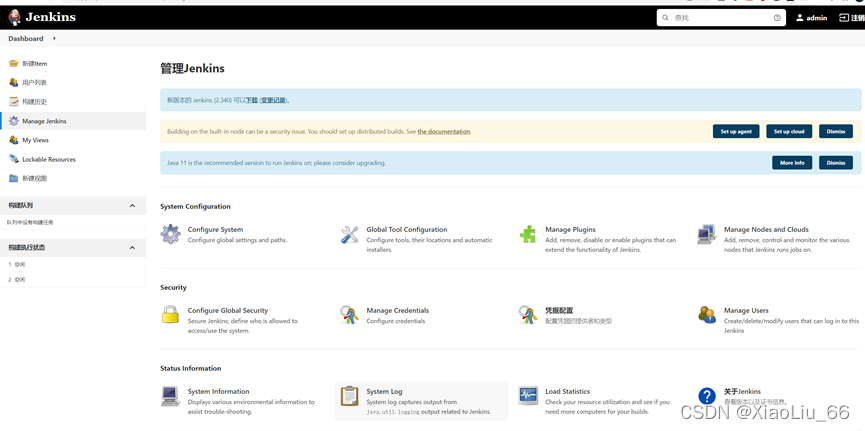Click More Info on Java 11 notice
Image resolution: width=865 pixels, height=431 pixels.
pyautogui.click(x=792, y=163)
